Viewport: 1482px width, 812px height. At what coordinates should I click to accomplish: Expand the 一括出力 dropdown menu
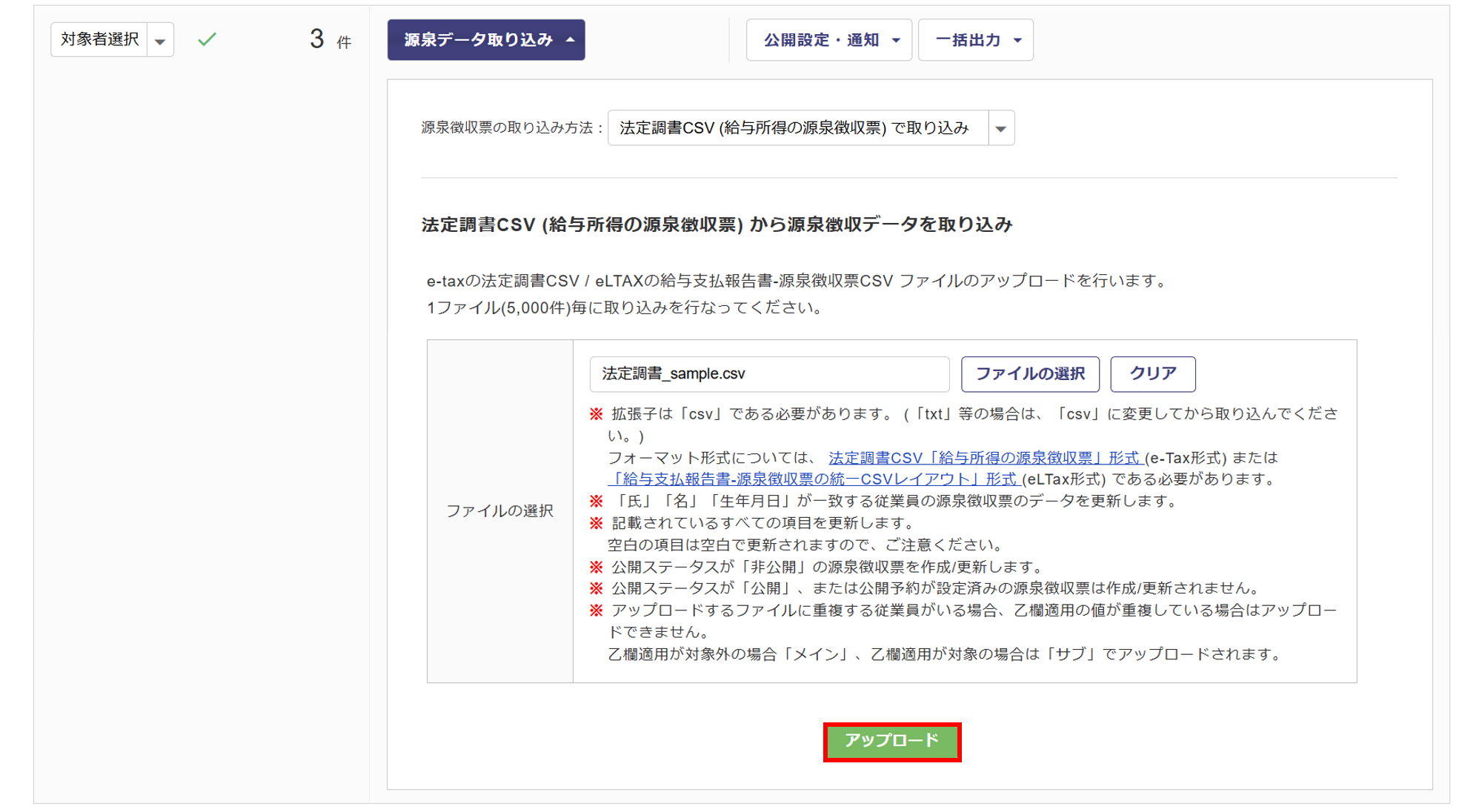[x=975, y=40]
